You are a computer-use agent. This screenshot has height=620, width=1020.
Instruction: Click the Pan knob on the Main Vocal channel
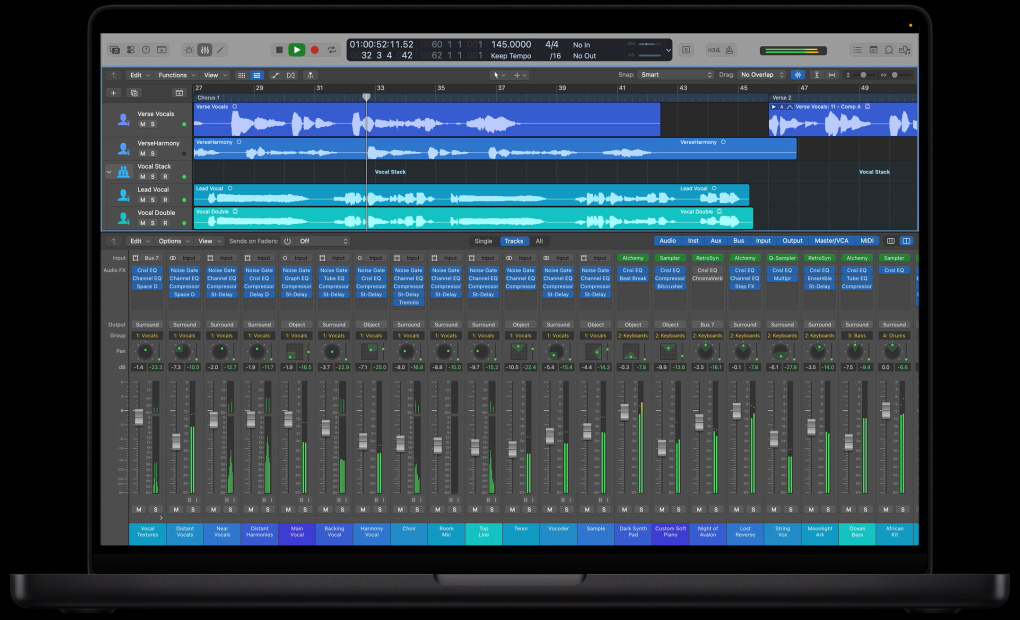click(296, 351)
